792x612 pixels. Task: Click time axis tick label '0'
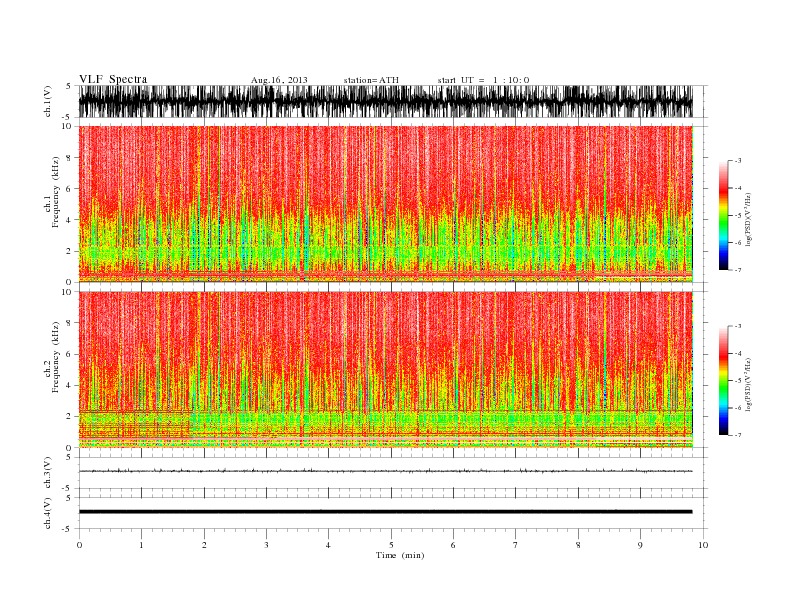(x=79, y=545)
